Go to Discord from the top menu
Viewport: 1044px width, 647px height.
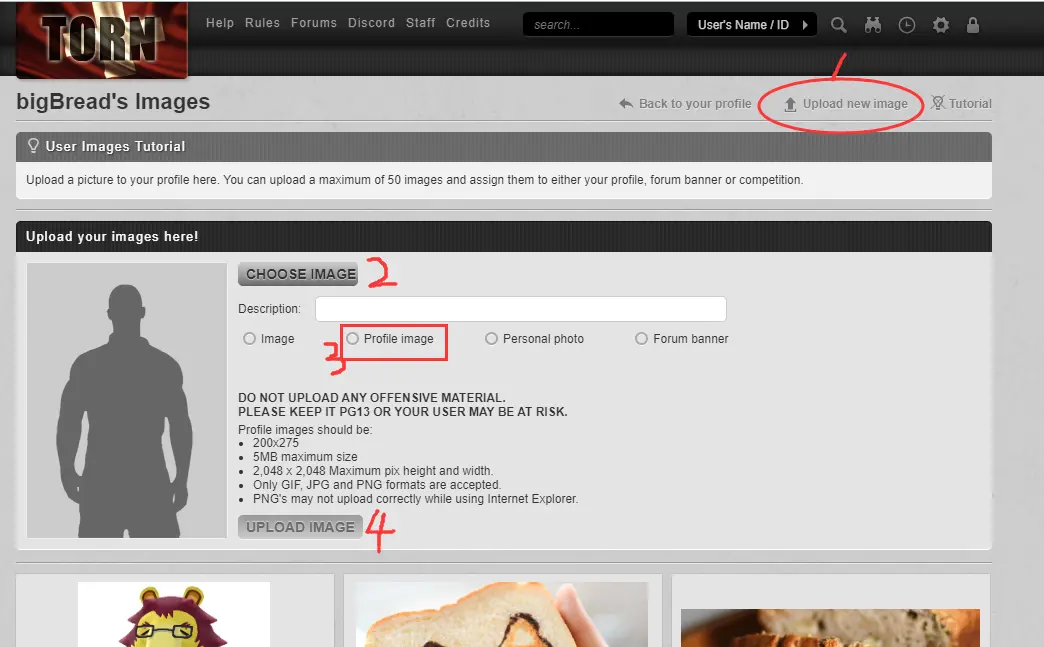(x=371, y=23)
